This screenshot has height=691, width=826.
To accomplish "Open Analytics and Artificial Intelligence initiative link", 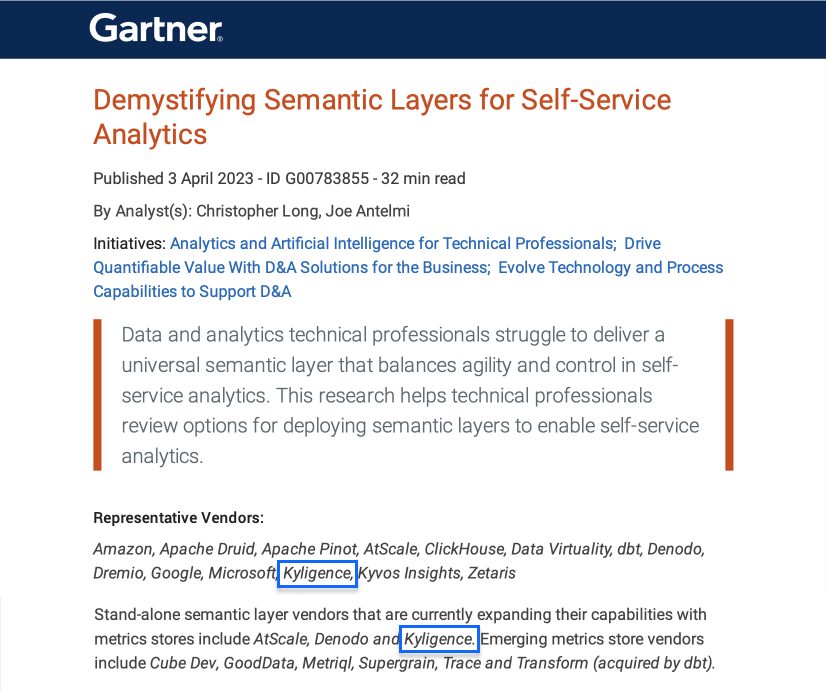I will click(x=392, y=243).
